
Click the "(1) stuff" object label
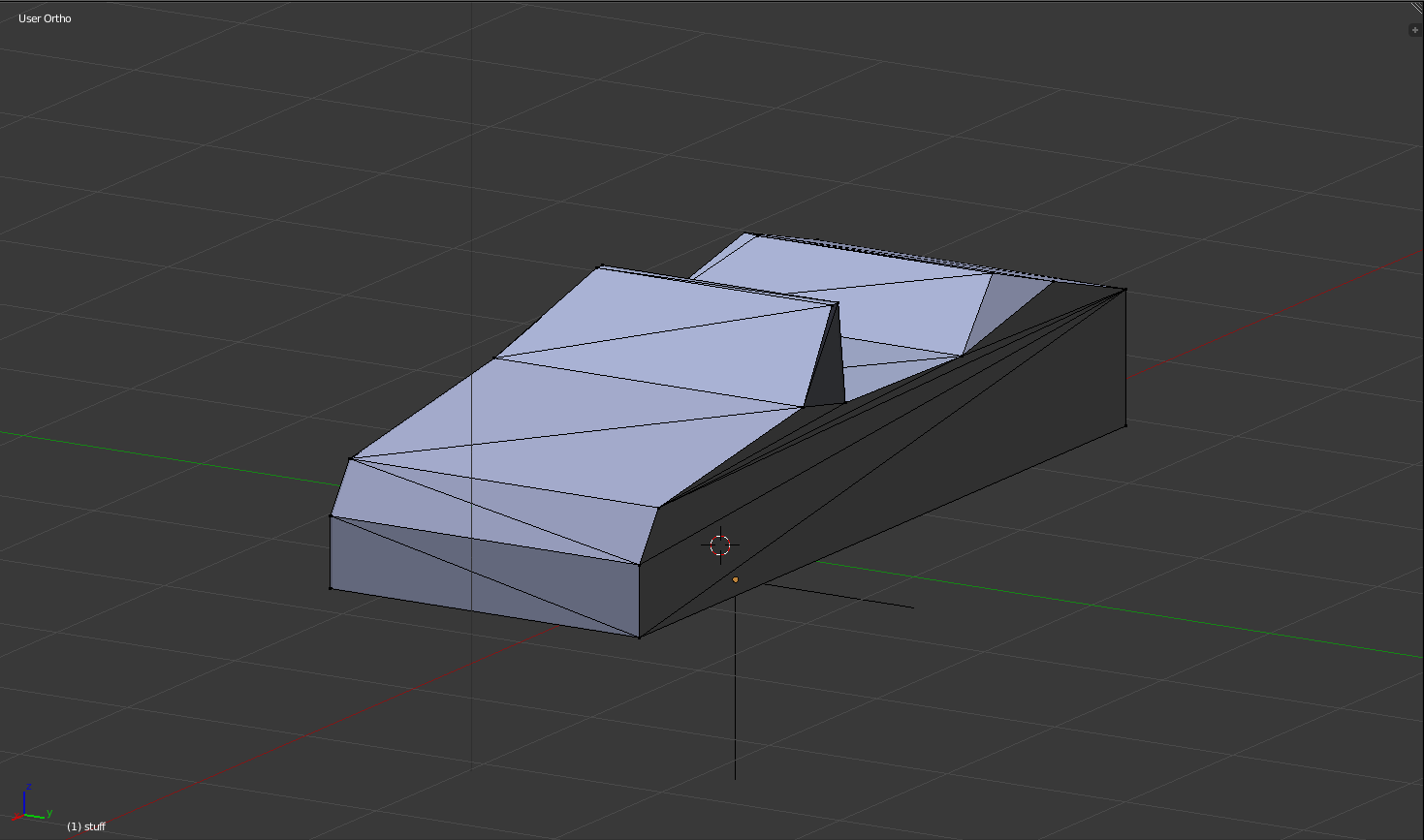tap(86, 826)
